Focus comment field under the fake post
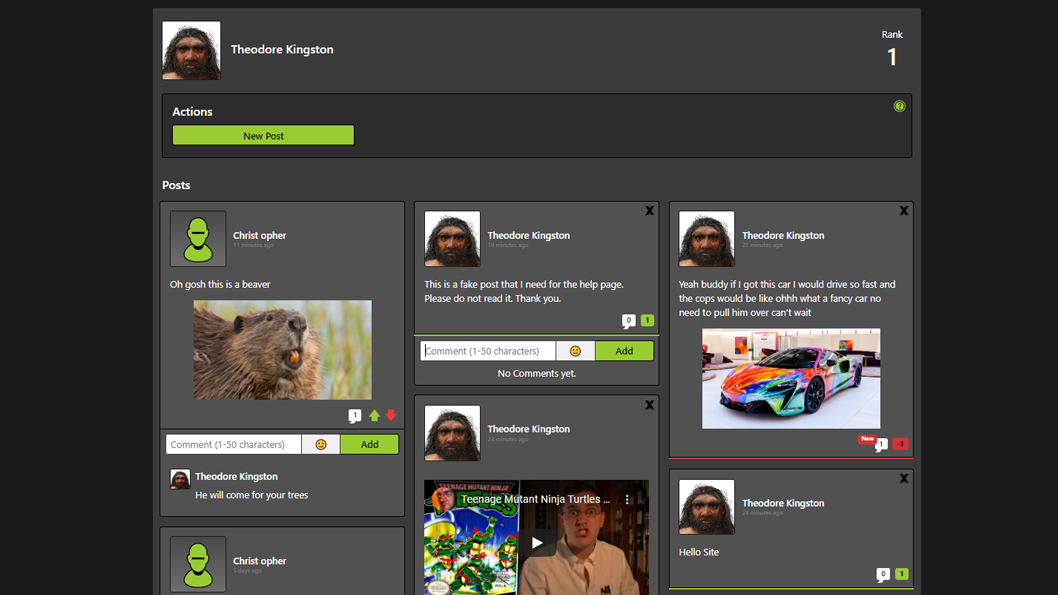The image size is (1058, 595). [488, 351]
